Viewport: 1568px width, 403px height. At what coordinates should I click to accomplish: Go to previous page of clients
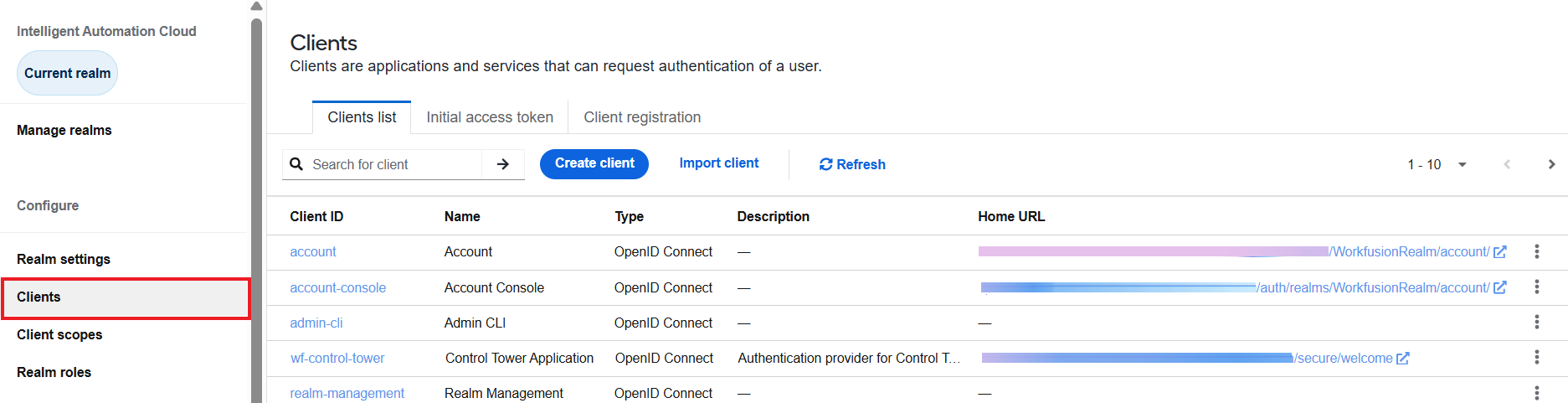tap(1507, 164)
